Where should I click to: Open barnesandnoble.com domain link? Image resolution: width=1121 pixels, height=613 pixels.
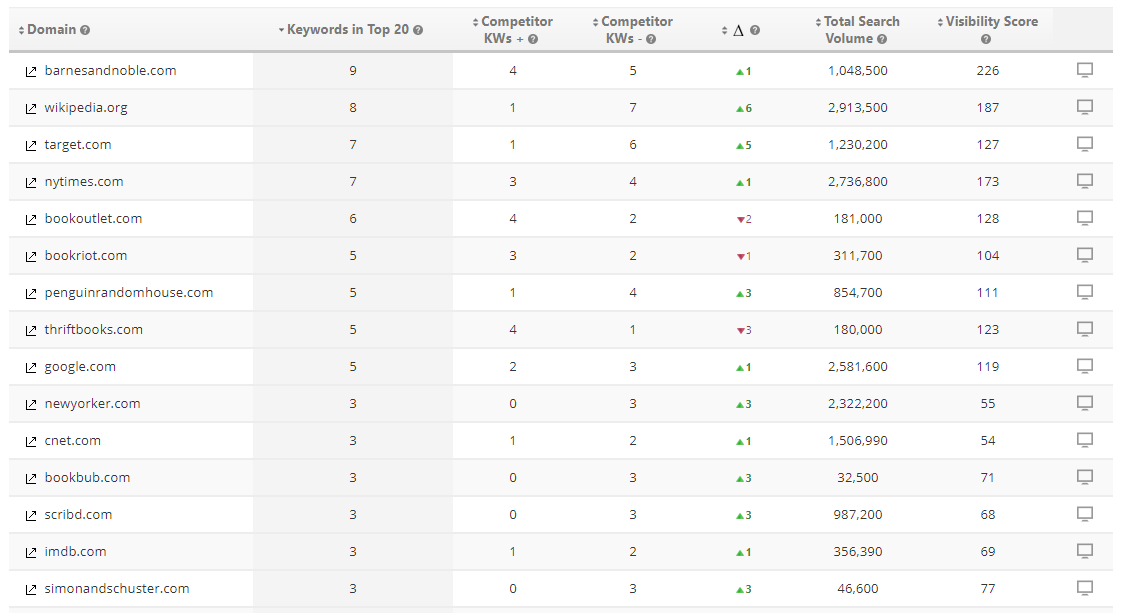point(110,70)
